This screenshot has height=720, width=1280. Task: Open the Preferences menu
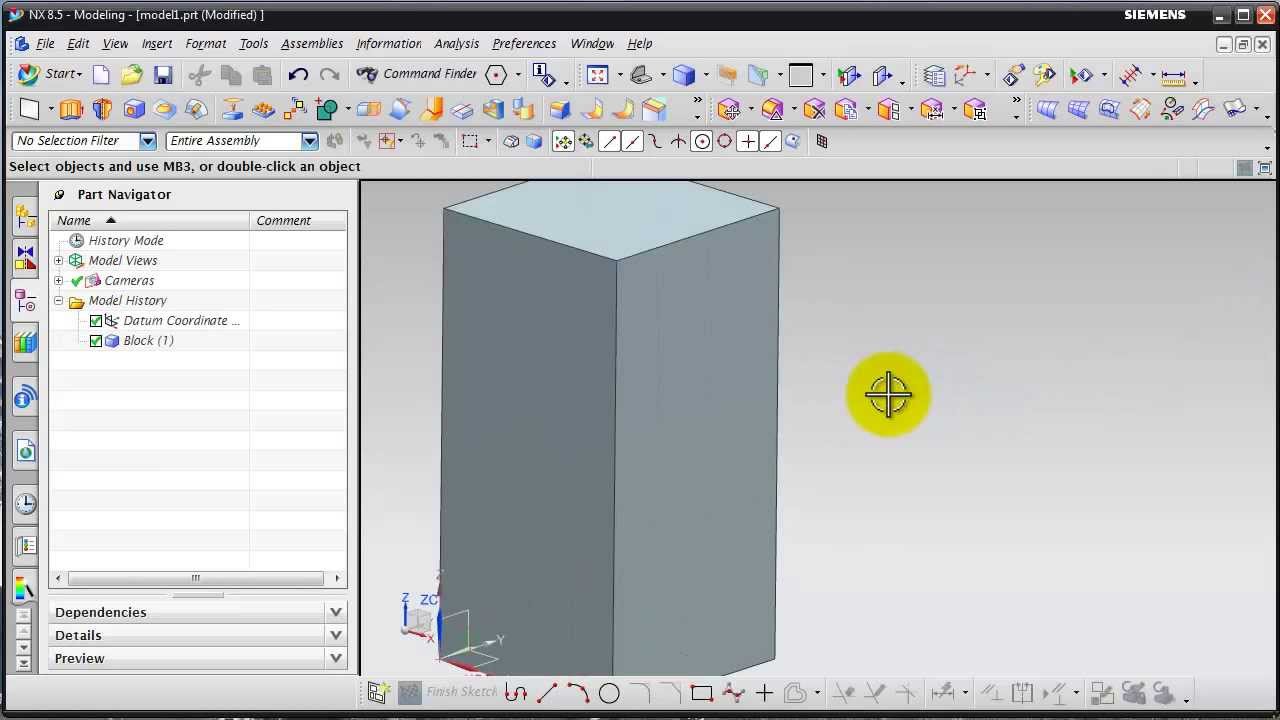pyautogui.click(x=524, y=44)
